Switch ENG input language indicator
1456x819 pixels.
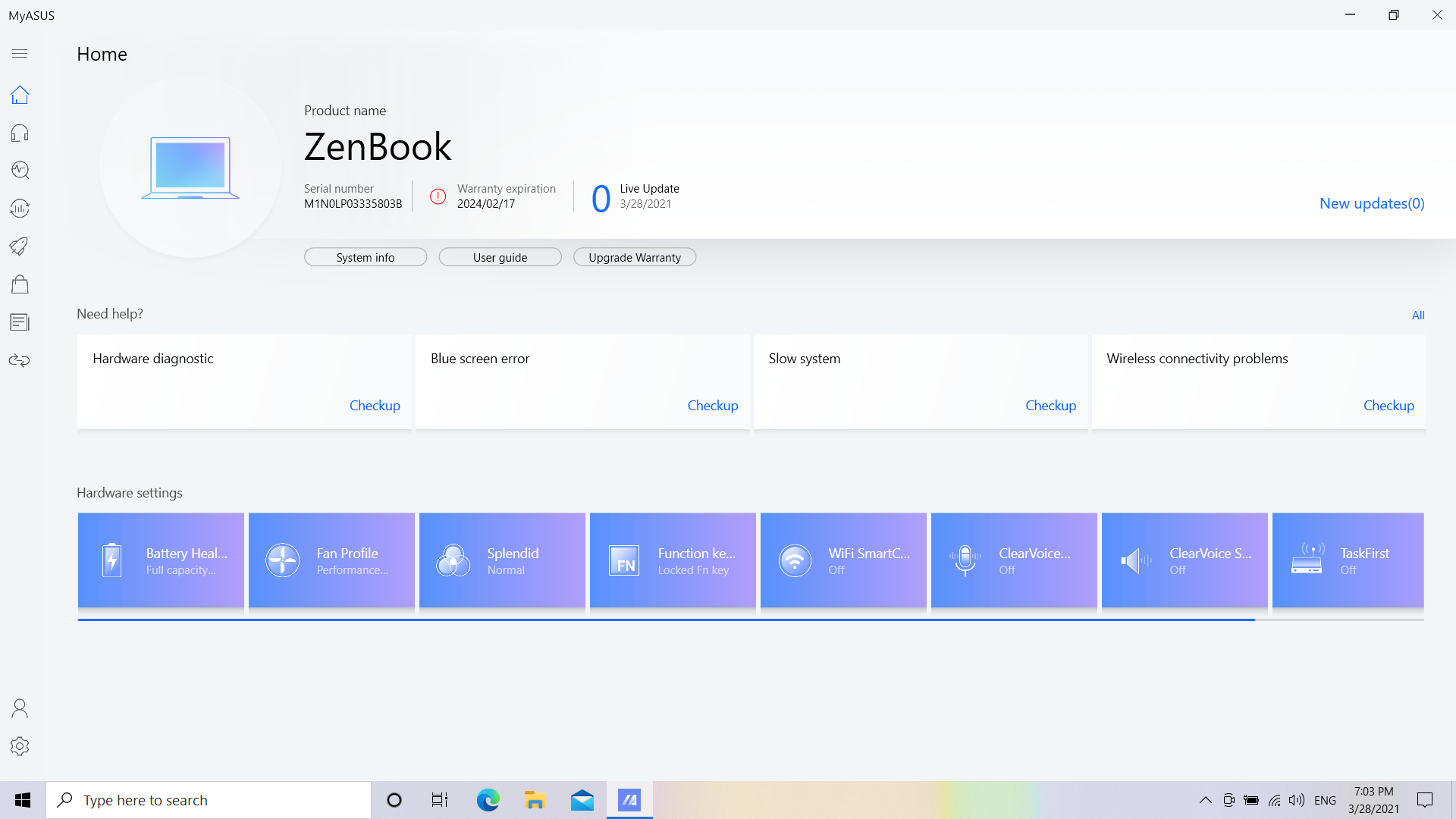1325,800
